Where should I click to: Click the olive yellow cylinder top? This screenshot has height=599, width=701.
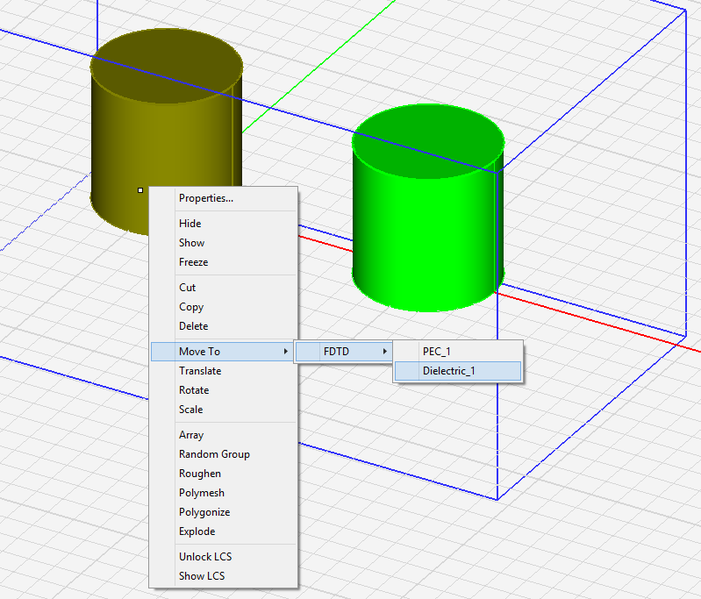[x=166, y=65]
